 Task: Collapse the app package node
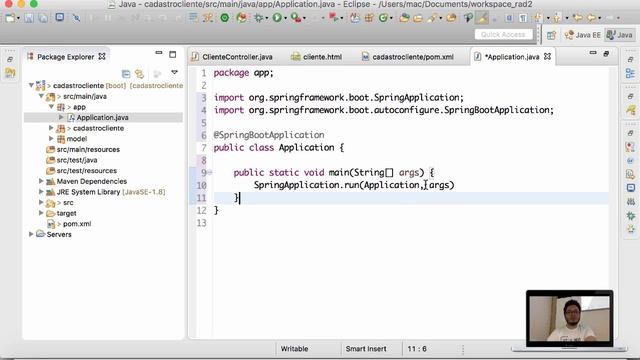(51, 107)
